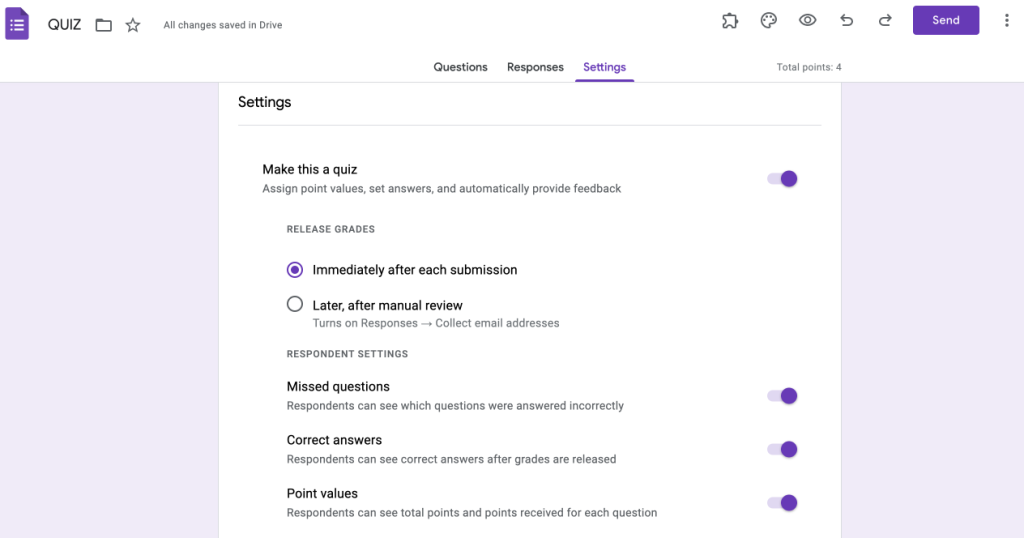This screenshot has width=1024, height=538.
Task: Click the Google Forms home icon
Action: tap(17, 24)
